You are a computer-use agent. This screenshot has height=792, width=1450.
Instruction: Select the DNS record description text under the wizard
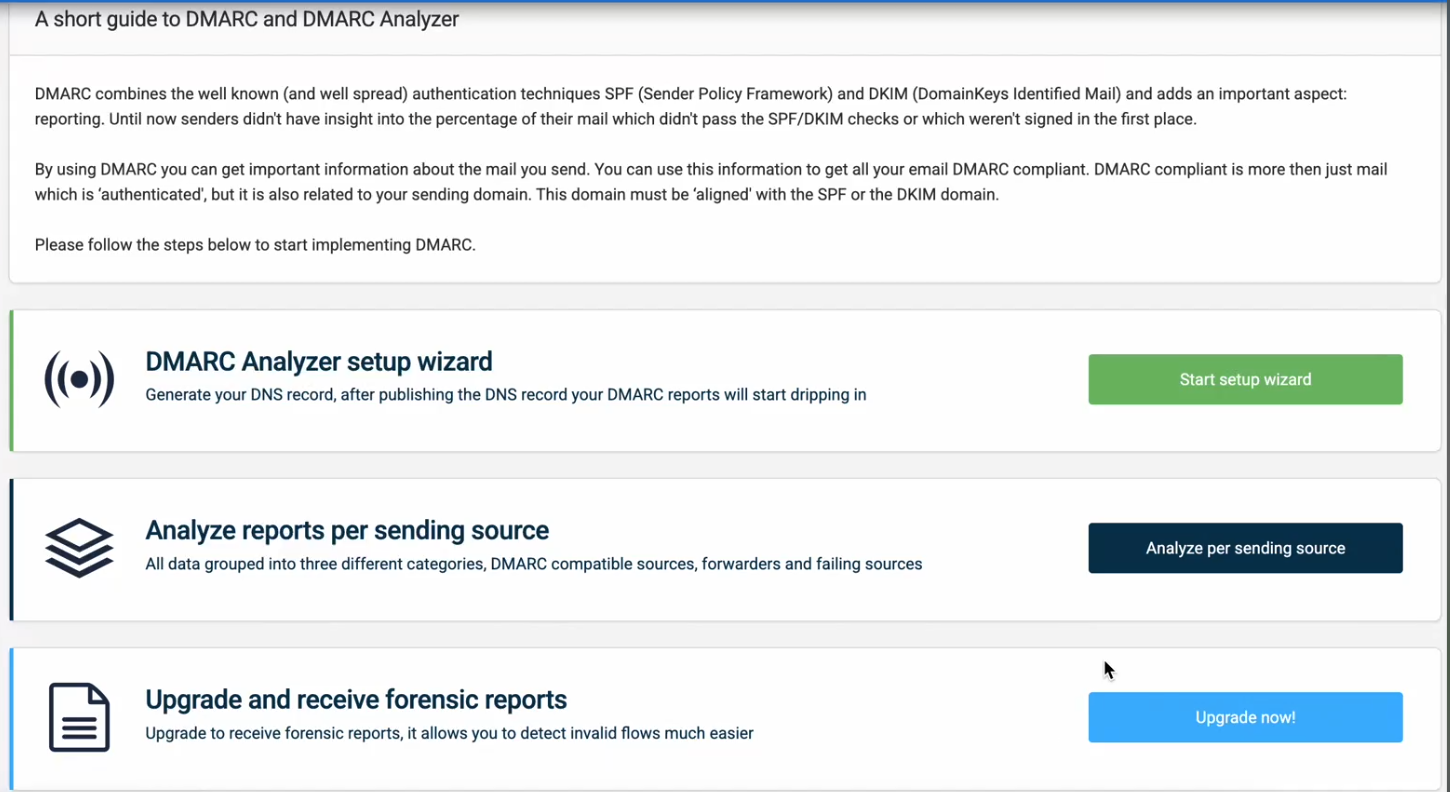505,394
